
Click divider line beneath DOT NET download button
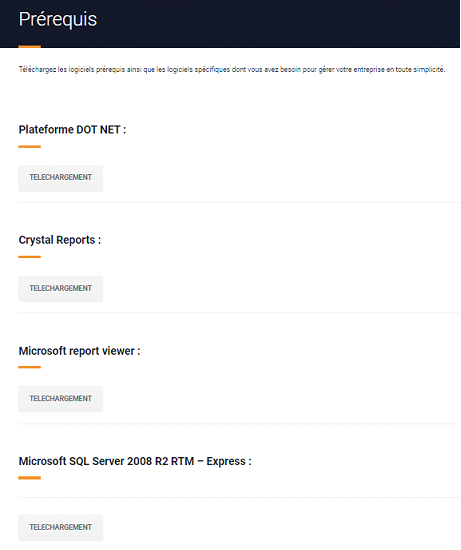[x=239, y=202]
